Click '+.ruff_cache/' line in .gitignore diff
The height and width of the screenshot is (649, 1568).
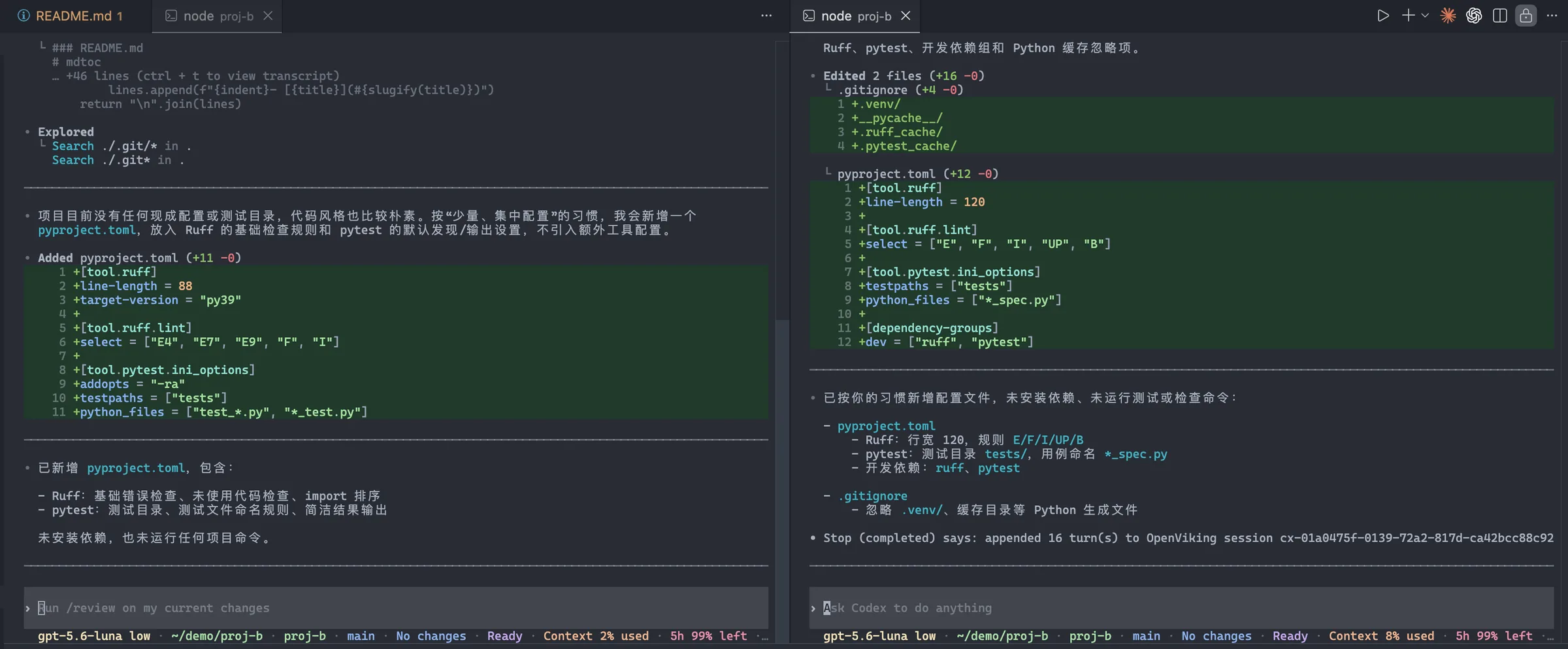[x=896, y=132]
